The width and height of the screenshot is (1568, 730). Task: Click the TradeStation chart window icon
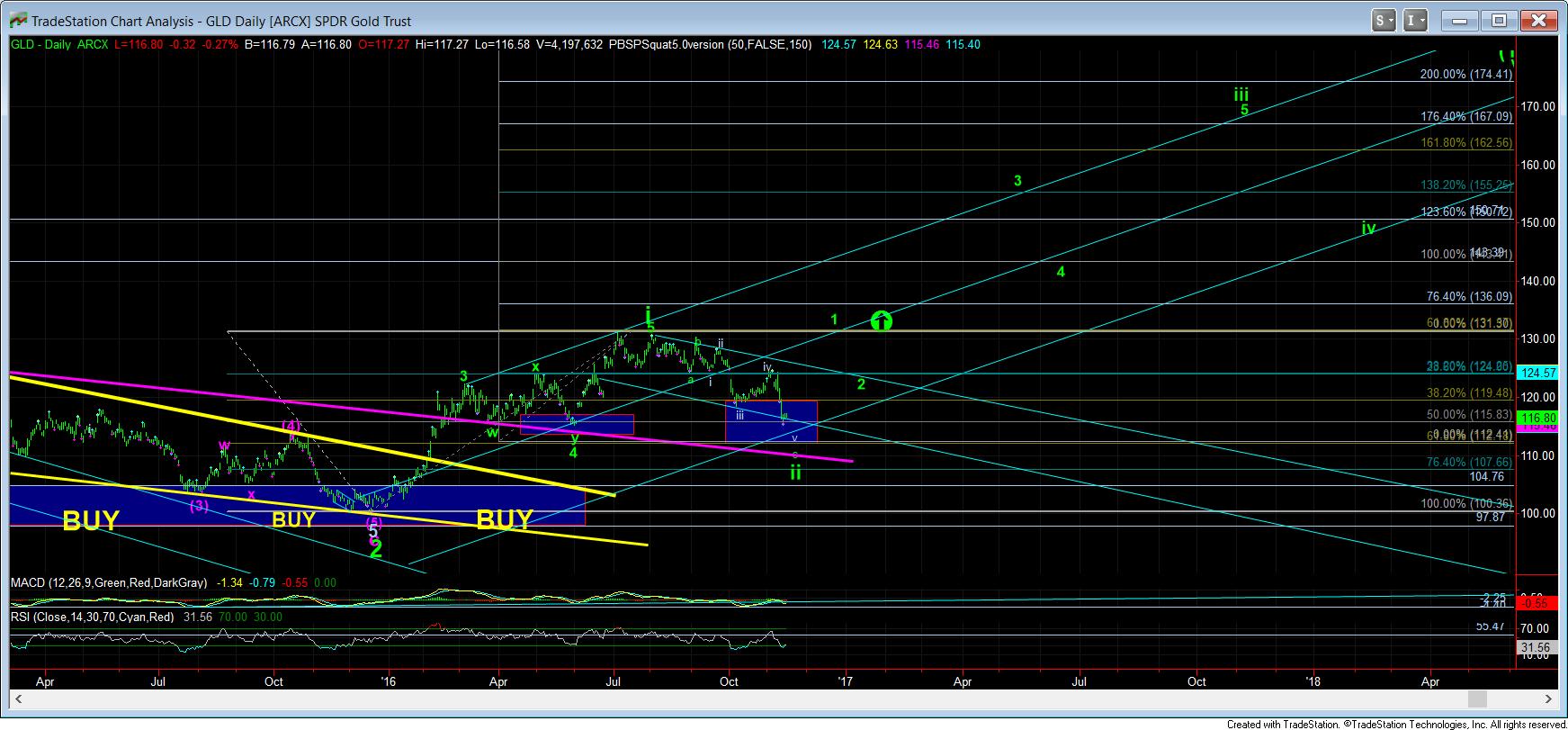click(18, 20)
